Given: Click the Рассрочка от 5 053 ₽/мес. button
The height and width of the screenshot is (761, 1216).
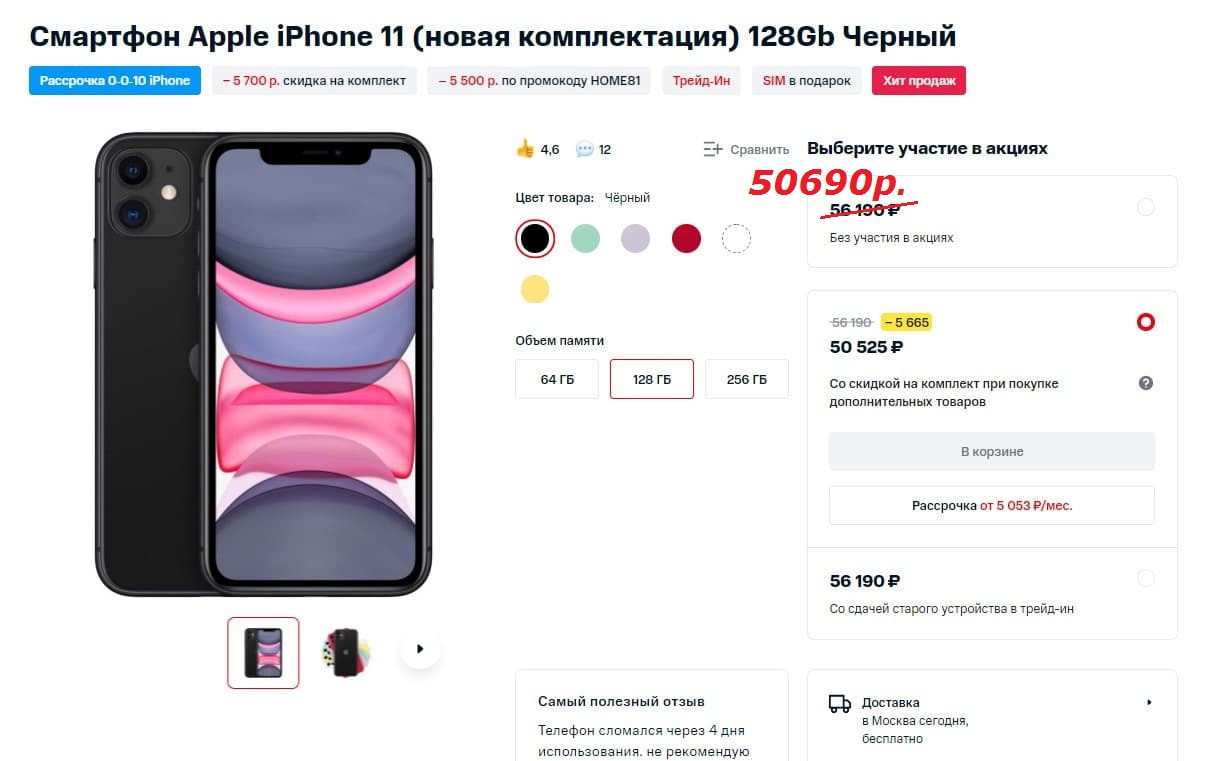Looking at the screenshot, I should coord(992,506).
